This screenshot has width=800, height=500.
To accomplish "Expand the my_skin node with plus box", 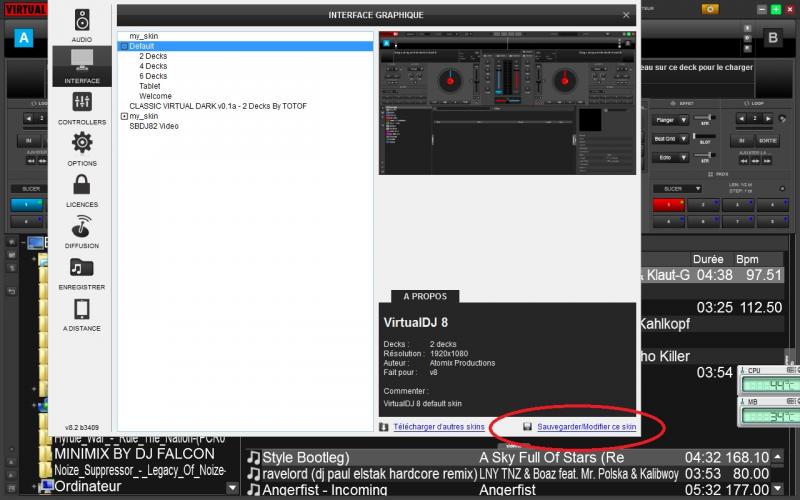I will click(x=124, y=116).
